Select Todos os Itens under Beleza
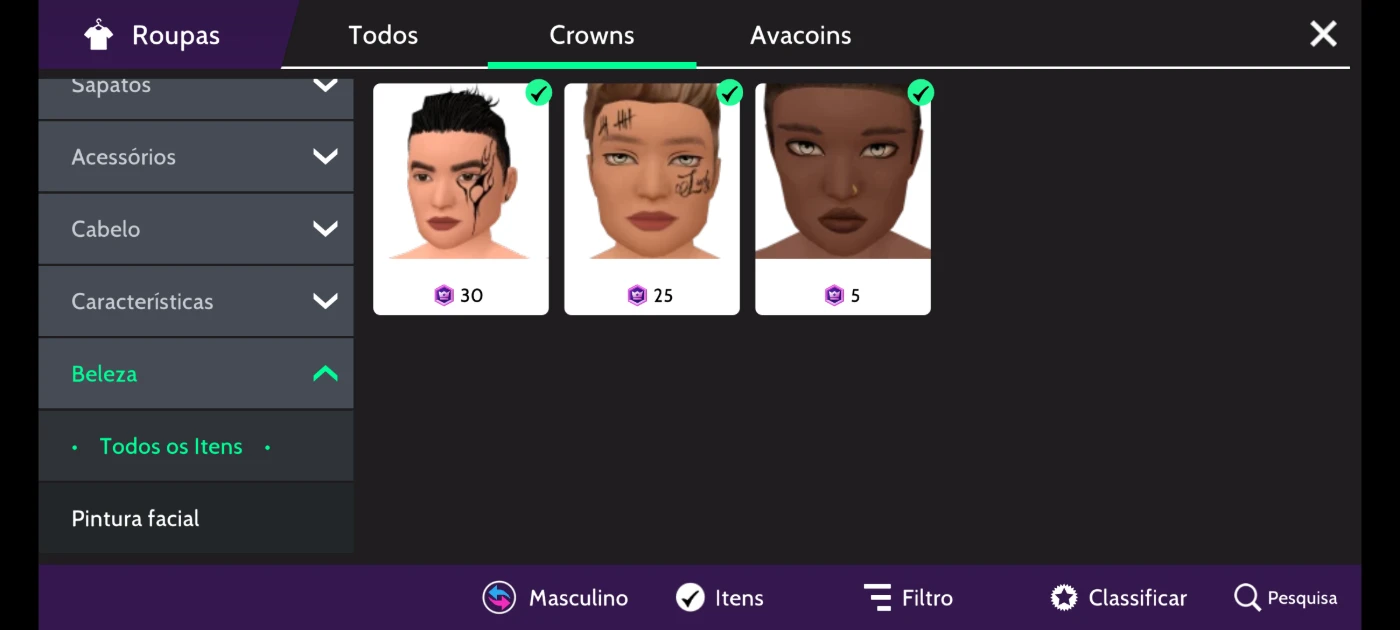This screenshot has width=1400, height=630. [x=171, y=446]
